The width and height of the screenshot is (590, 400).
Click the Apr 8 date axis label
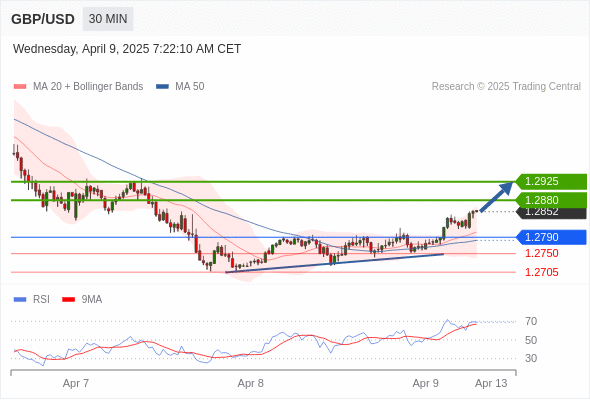(x=251, y=383)
